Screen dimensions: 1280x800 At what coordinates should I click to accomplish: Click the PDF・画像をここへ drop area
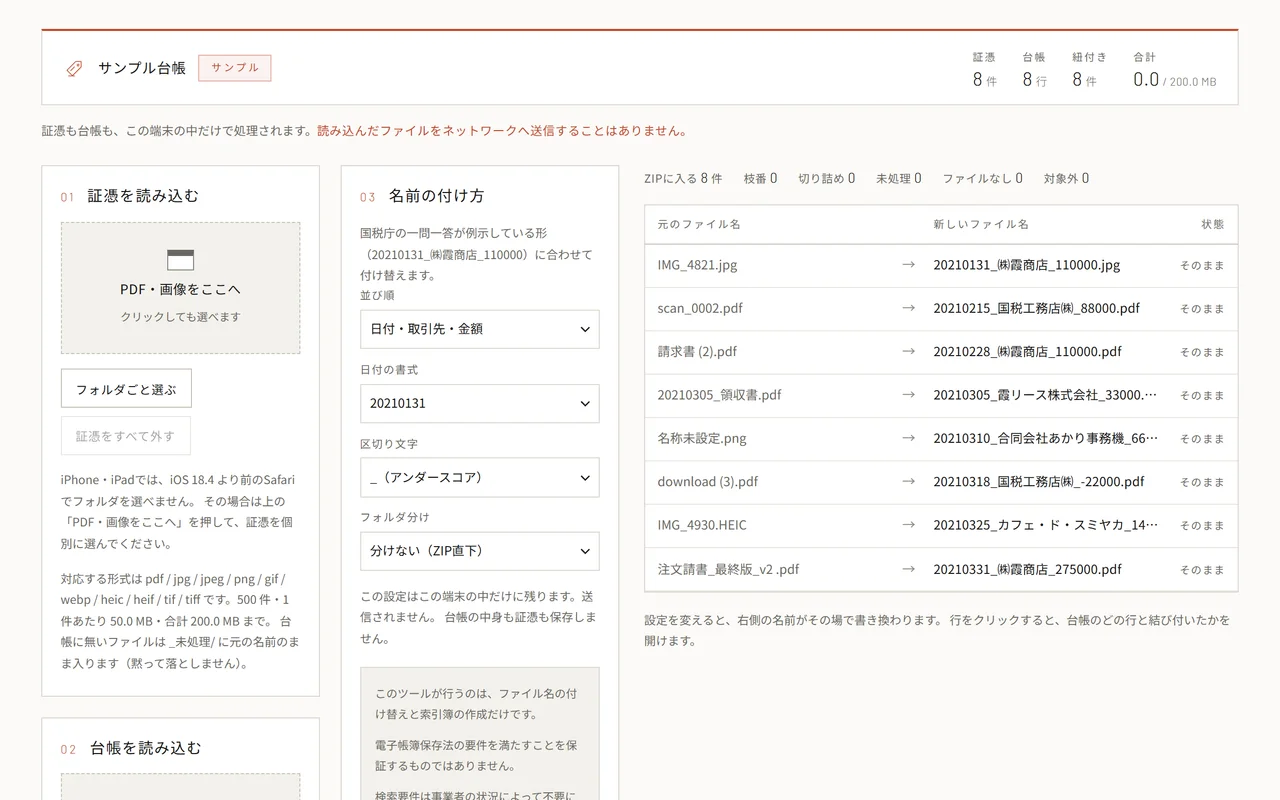pyautogui.click(x=180, y=288)
